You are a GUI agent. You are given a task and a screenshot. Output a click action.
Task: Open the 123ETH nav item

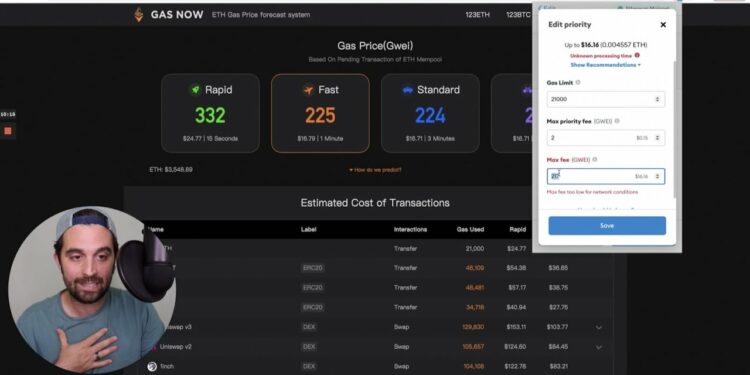tap(478, 15)
